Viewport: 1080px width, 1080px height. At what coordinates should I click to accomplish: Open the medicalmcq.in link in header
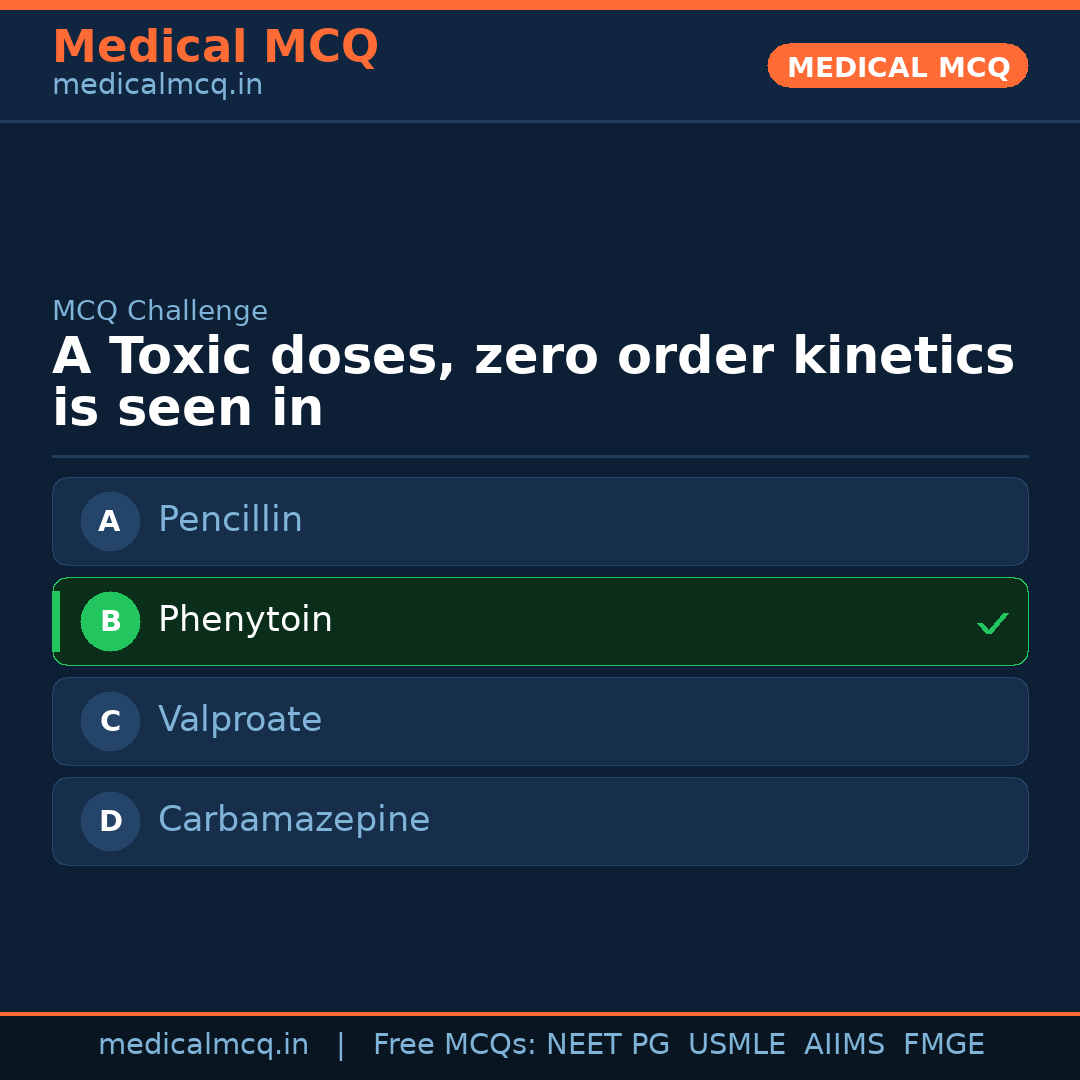[x=157, y=84]
